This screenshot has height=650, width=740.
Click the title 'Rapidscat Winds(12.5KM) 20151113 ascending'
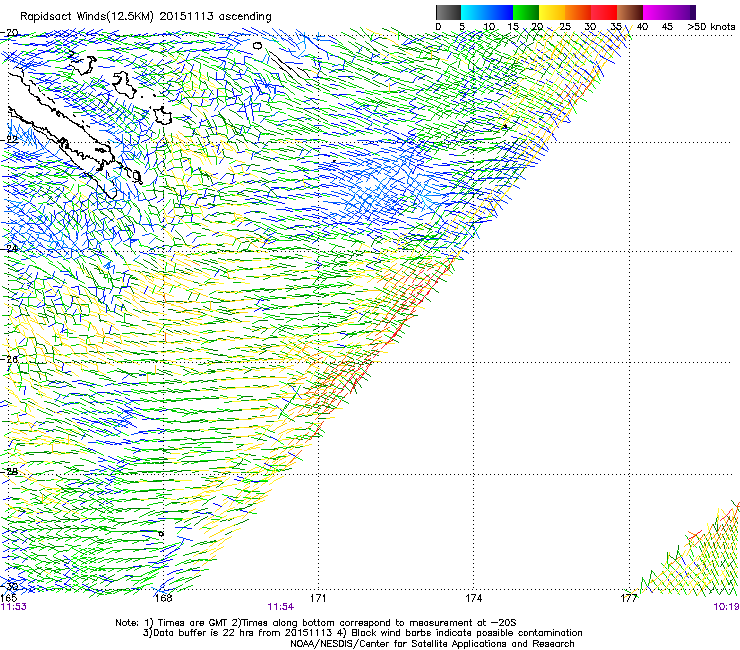[146, 17]
